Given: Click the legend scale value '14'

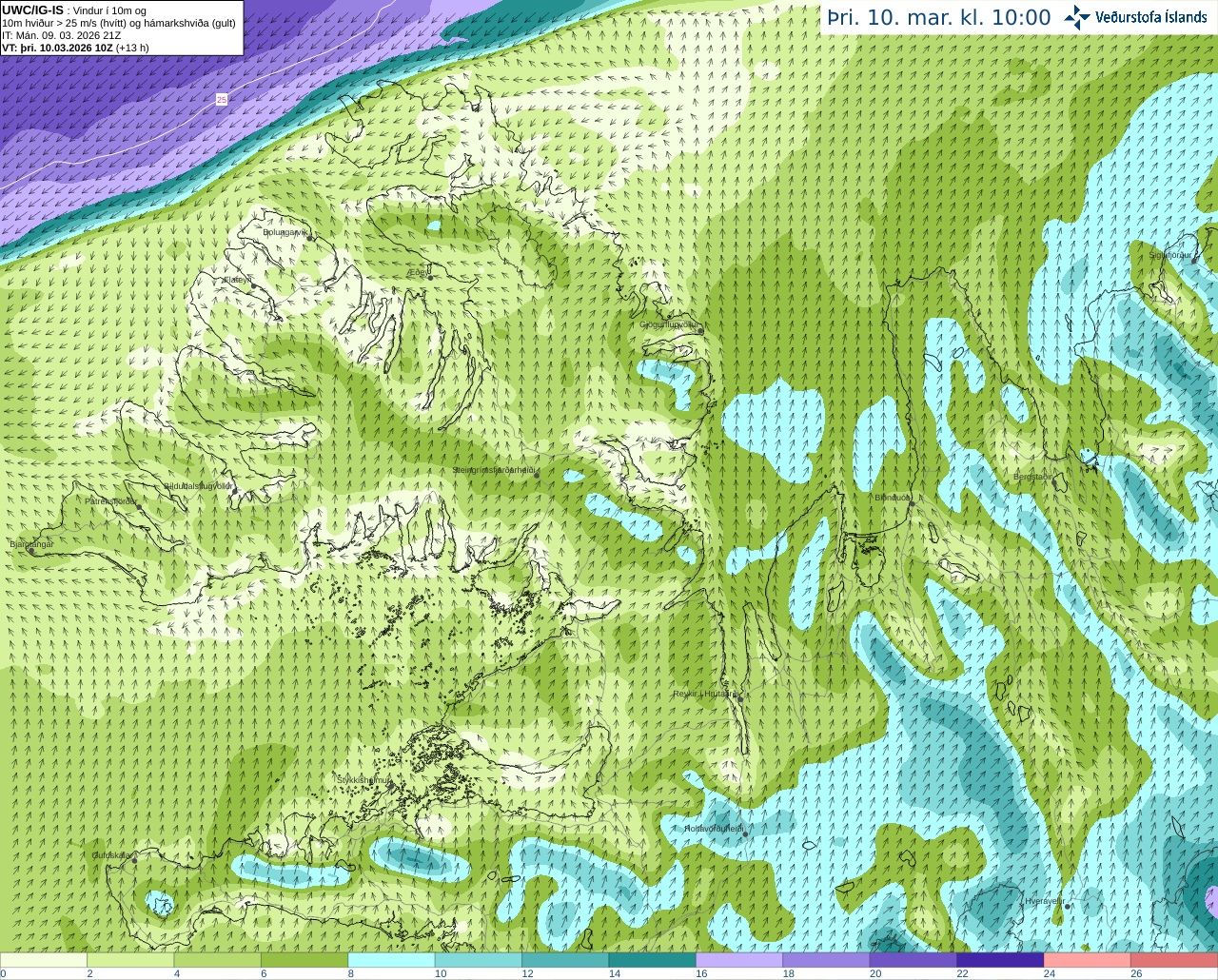Looking at the screenshot, I should coord(615,973).
